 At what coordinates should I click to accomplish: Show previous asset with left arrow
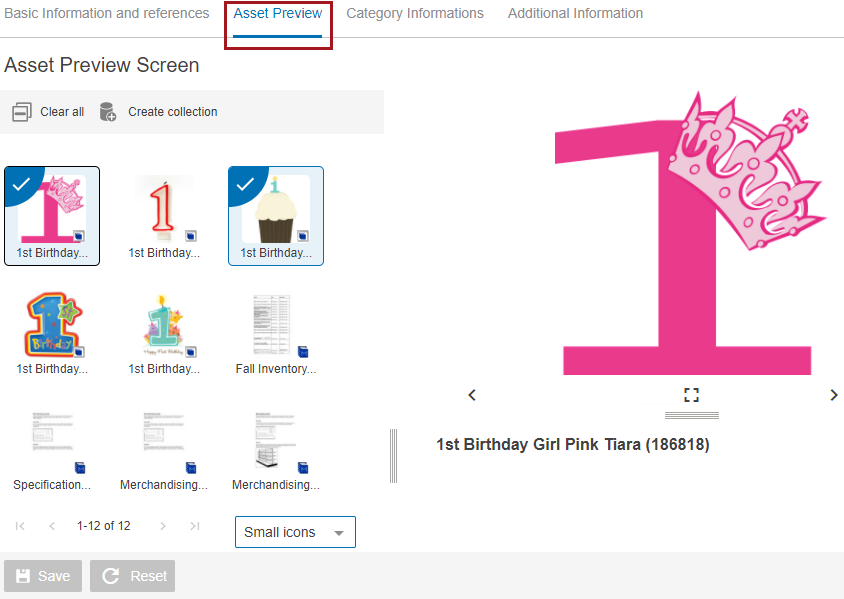click(x=472, y=395)
